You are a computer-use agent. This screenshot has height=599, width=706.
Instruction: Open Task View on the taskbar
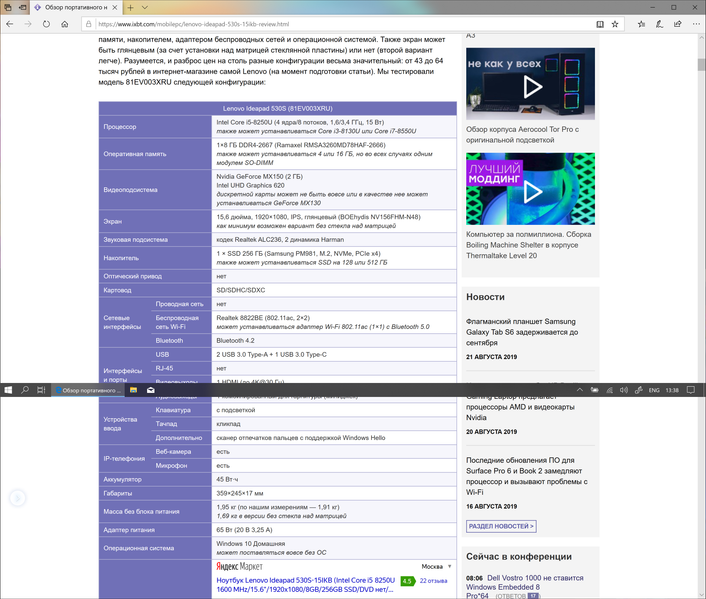[41, 390]
